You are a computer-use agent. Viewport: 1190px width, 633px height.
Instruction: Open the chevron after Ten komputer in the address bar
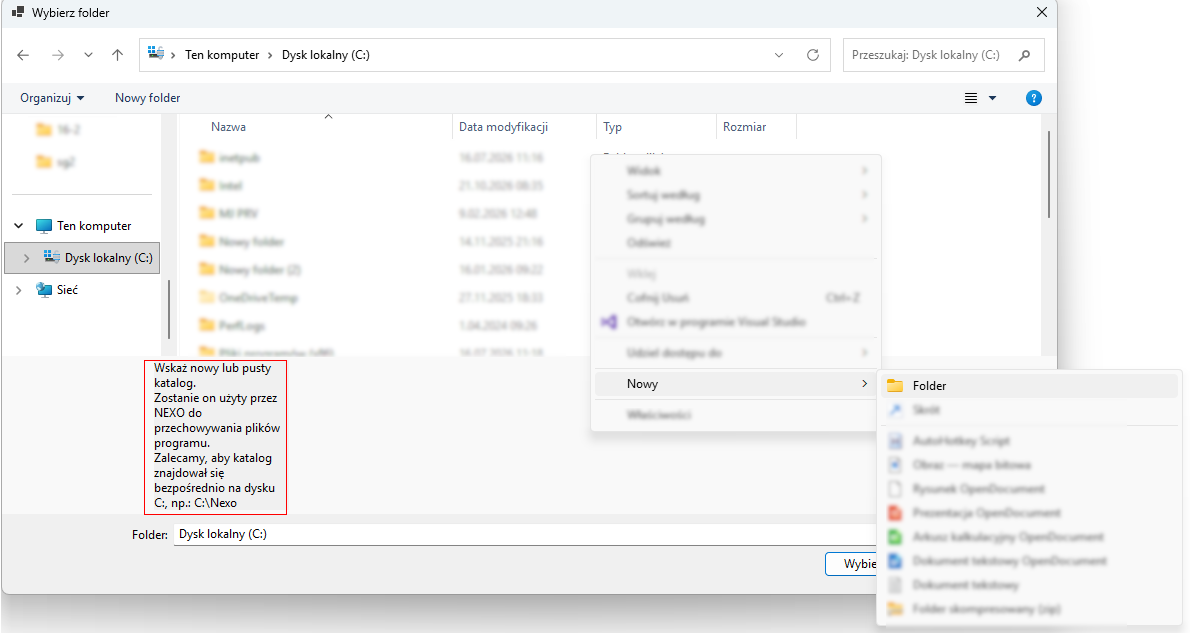[x=270, y=55]
